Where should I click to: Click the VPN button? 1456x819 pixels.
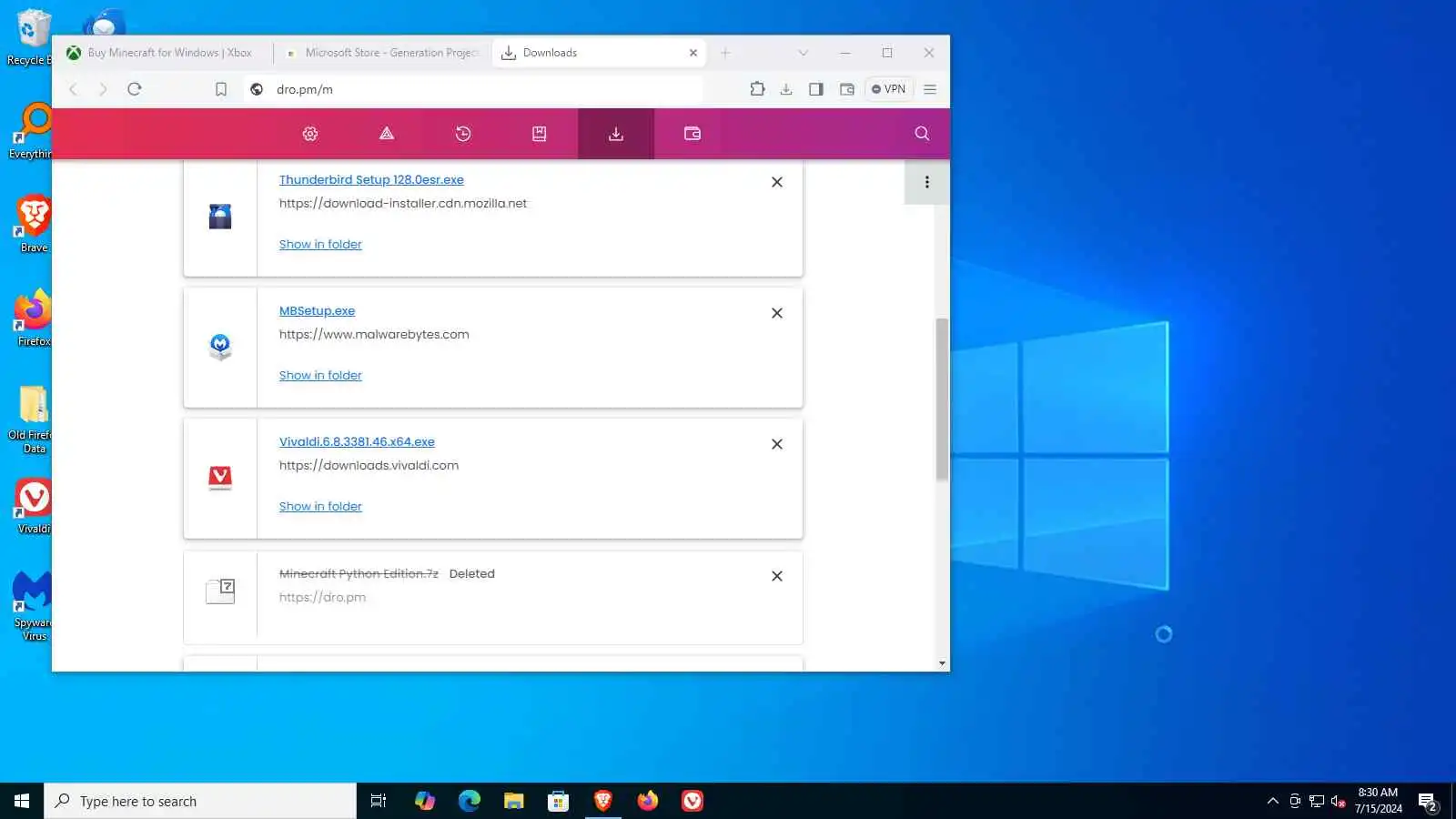coord(888,89)
